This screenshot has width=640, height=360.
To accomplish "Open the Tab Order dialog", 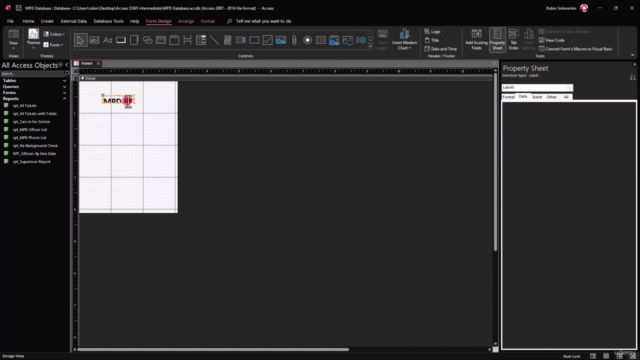I will coord(513,40).
